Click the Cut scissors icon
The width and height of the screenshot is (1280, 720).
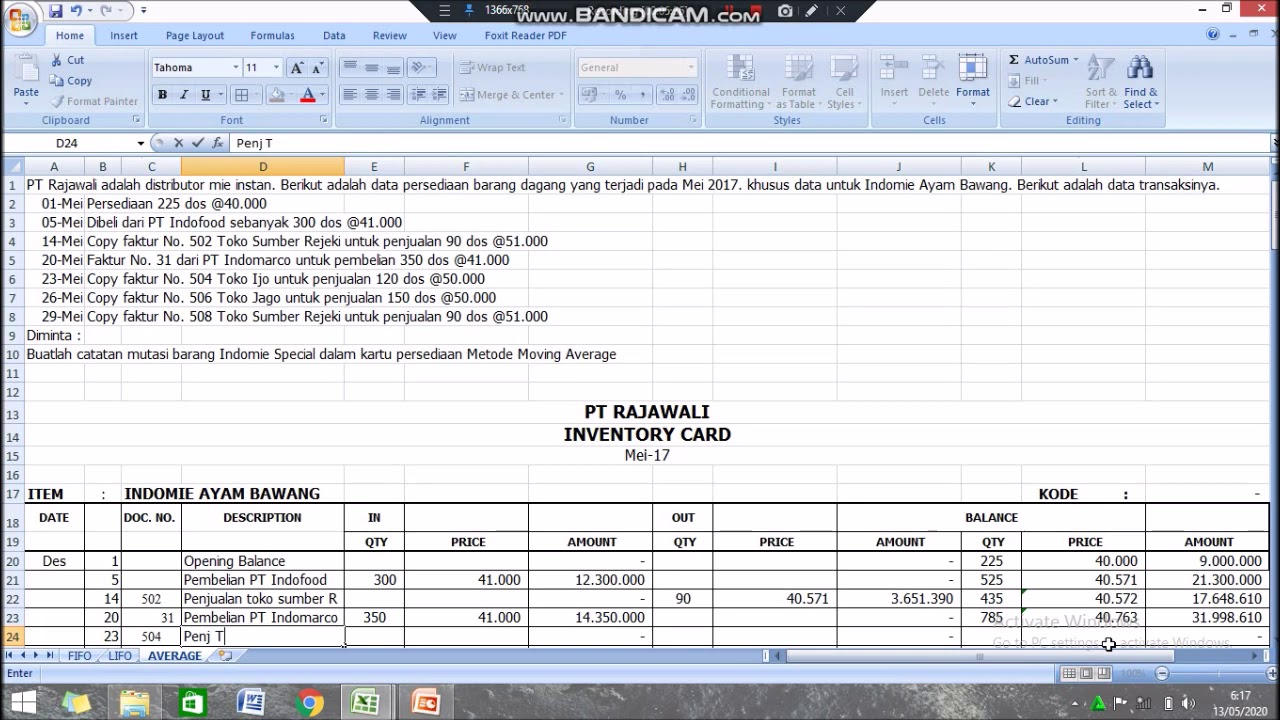pos(56,60)
